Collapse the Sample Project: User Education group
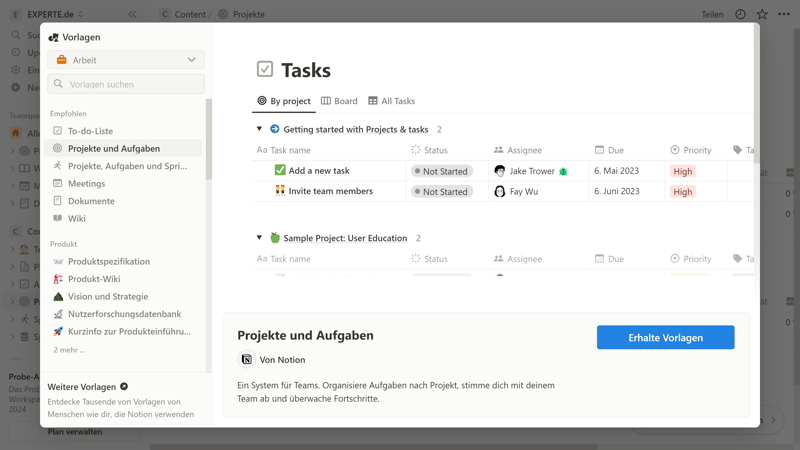This screenshot has width=800, height=450. [x=259, y=238]
